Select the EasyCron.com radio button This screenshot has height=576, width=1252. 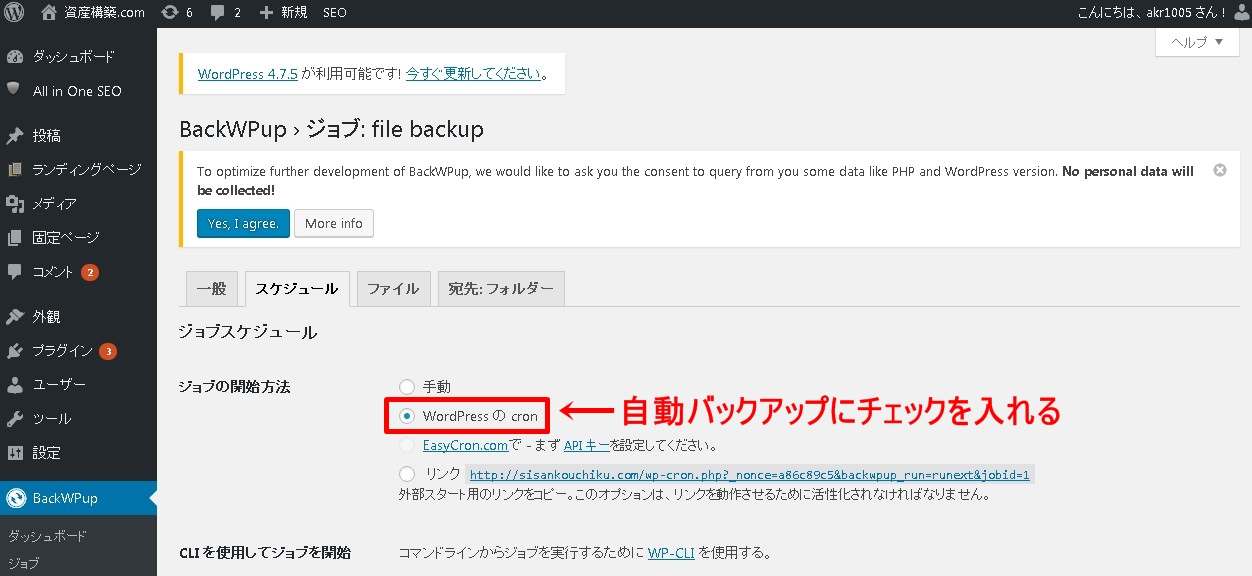[x=406, y=445]
